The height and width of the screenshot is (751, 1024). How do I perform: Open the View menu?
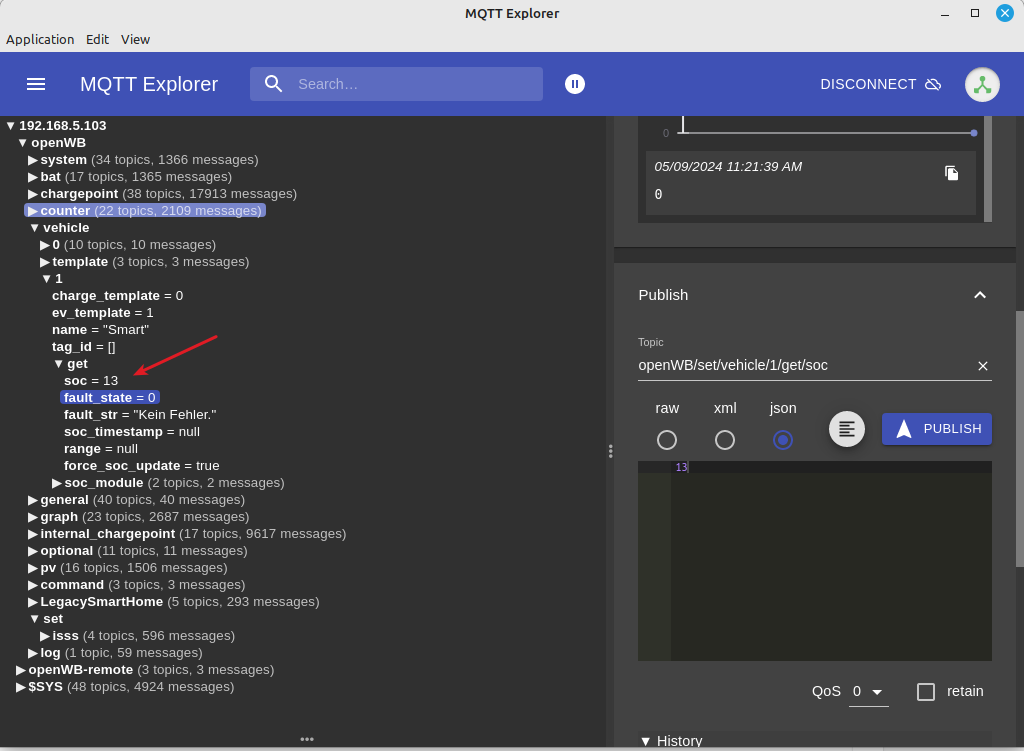click(135, 39)
